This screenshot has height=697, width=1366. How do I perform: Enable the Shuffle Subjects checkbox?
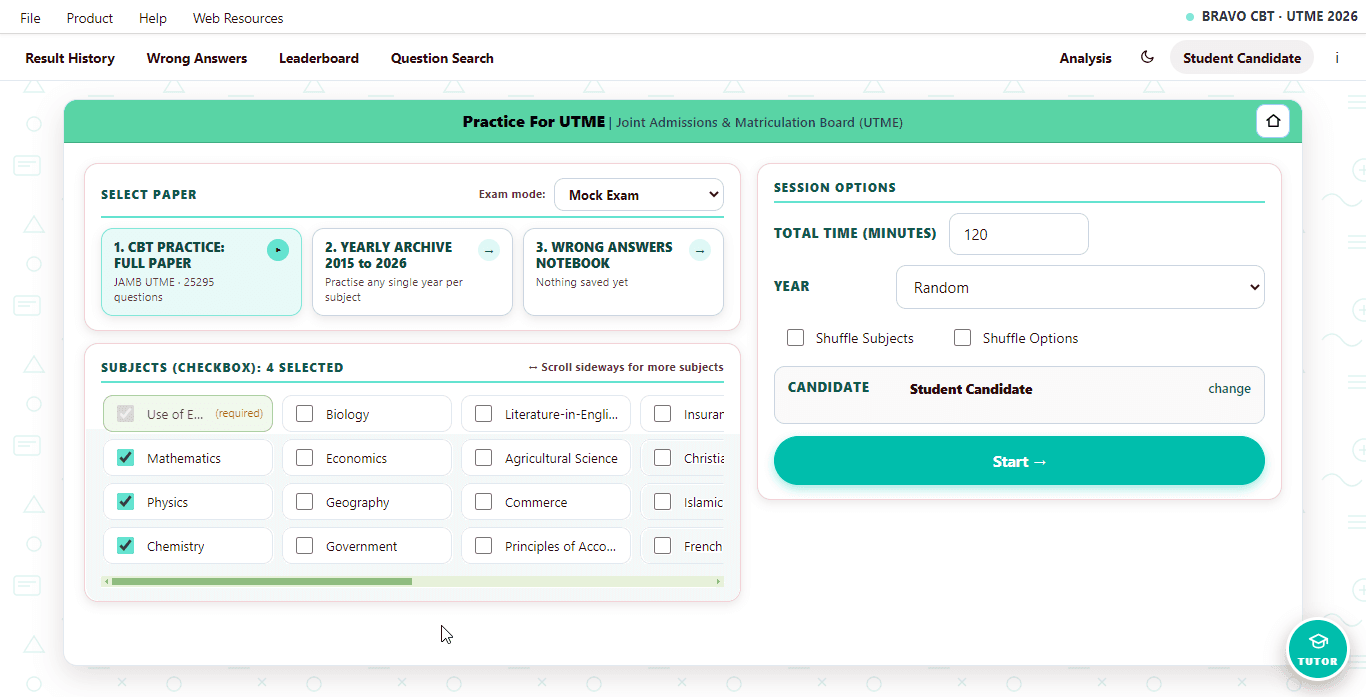click(x=796, y=338)
